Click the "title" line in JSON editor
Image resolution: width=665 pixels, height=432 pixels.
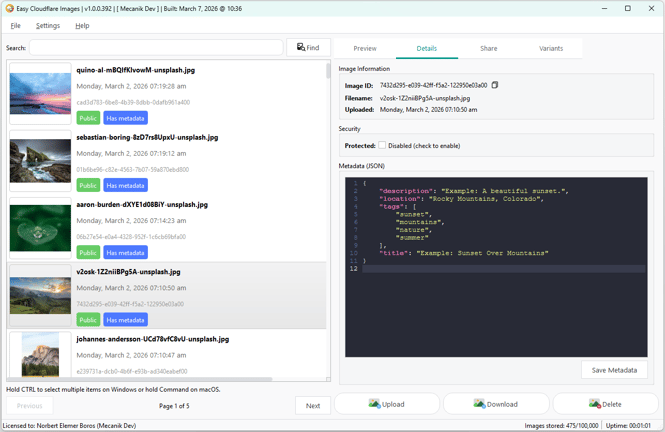464,253
